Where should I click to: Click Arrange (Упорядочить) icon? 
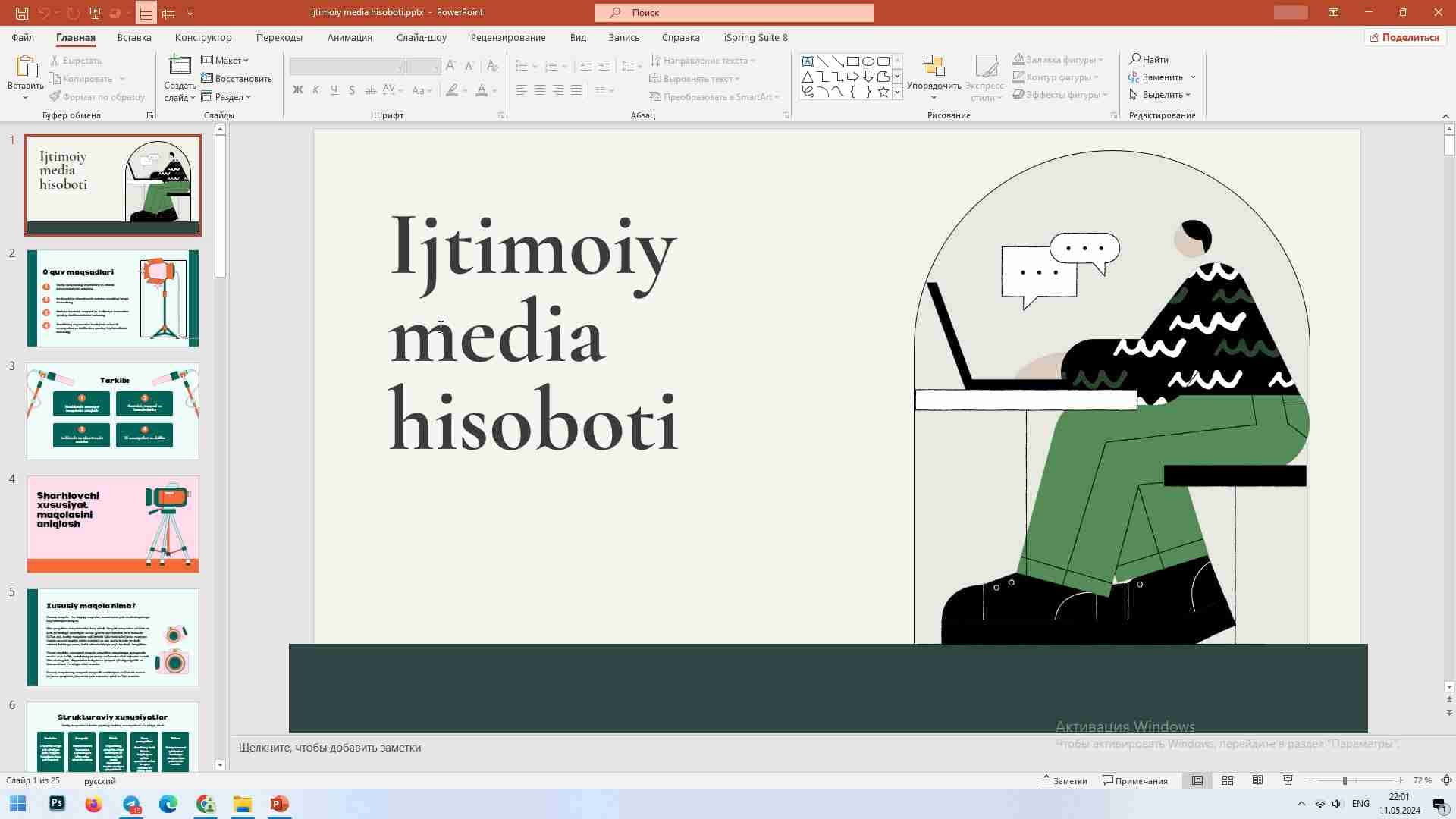[934, 66]
